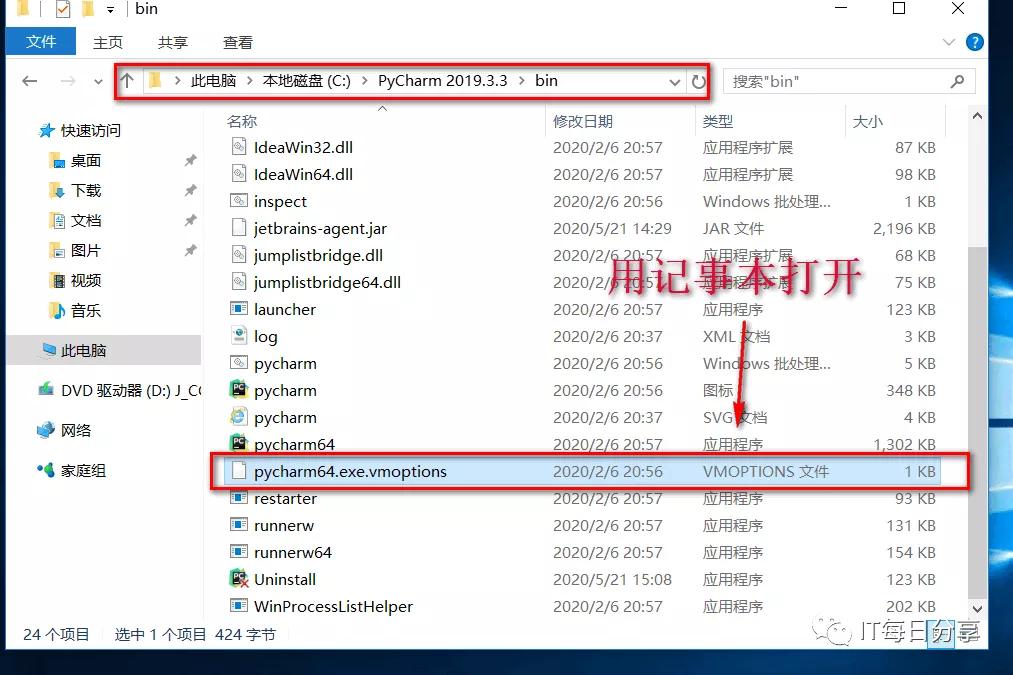Click the pycharm icon-type file (348 KB)

pos(239,389)
